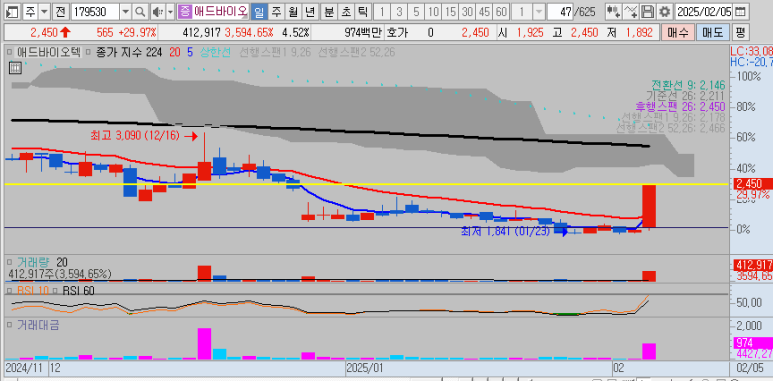Switch to the 월 monthly chart period
The height and width of the screenshot is (381, 773).
293,11
